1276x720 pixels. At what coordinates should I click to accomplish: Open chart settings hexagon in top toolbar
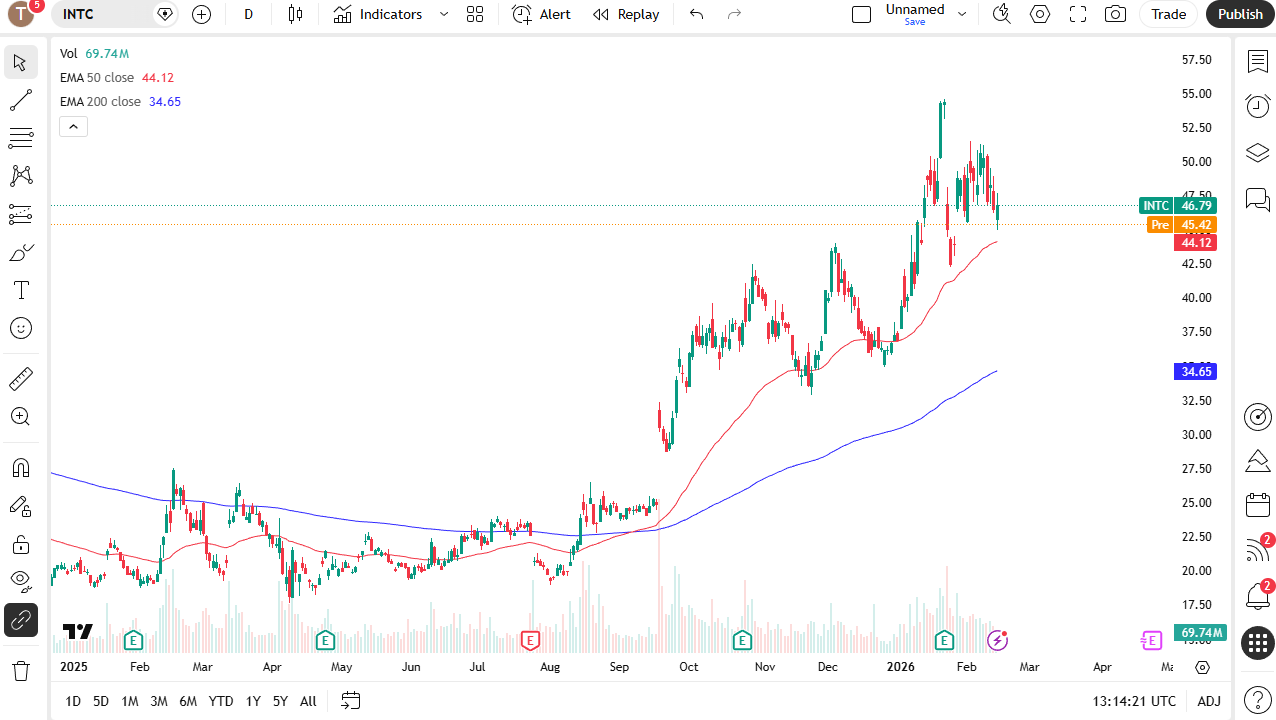tap(1040, 14)
